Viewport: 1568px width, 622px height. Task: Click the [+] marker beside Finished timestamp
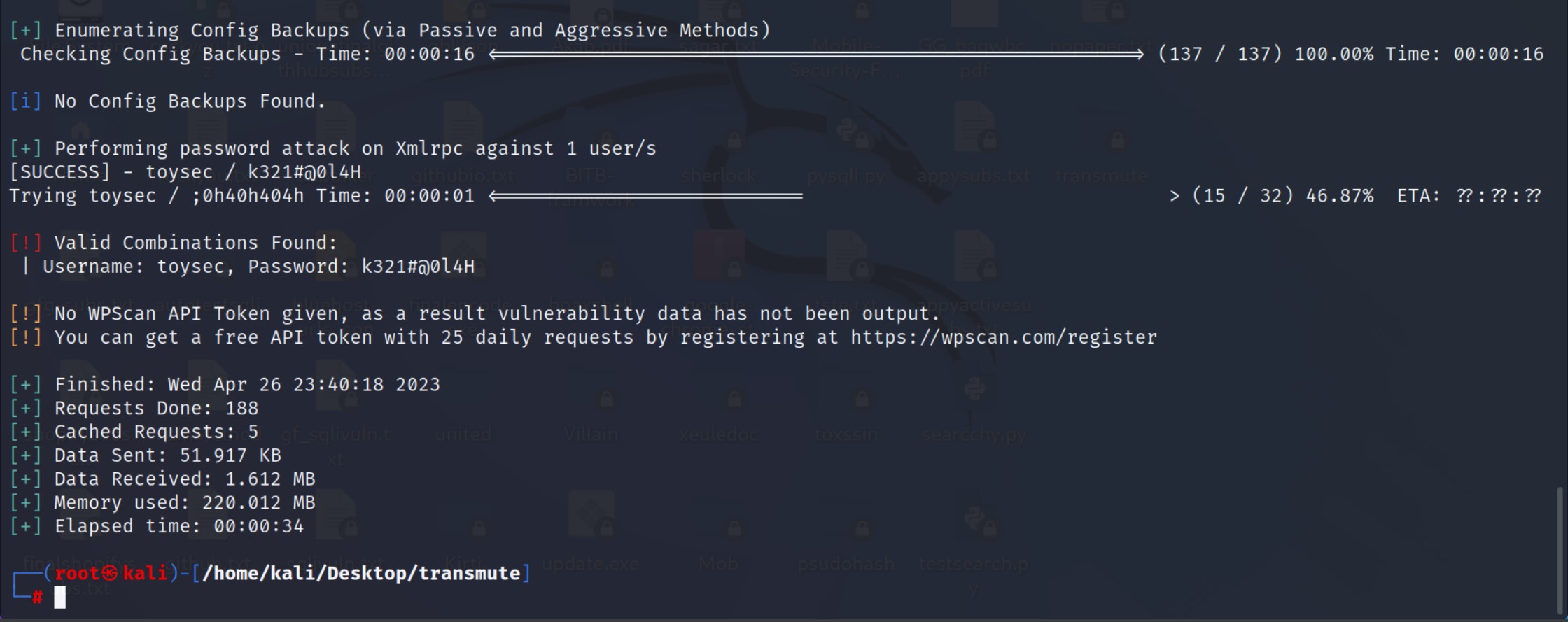26,384
